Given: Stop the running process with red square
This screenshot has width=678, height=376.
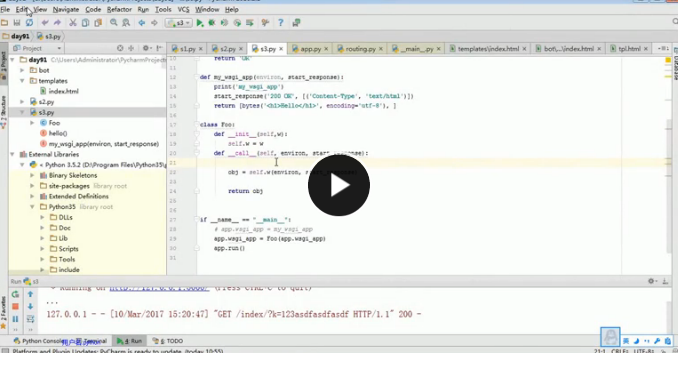Looking at the screenshot, I should click(x=15, y=306).
